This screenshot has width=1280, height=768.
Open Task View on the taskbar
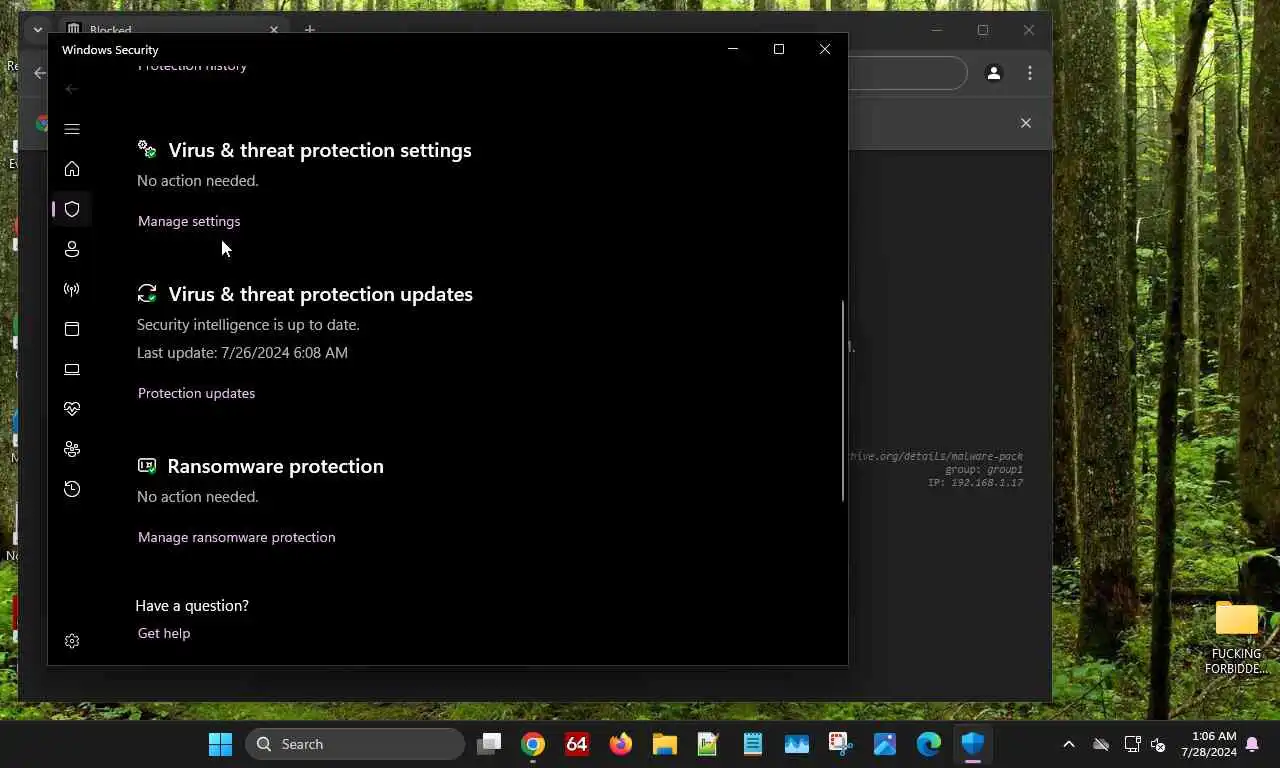[489, 744]
